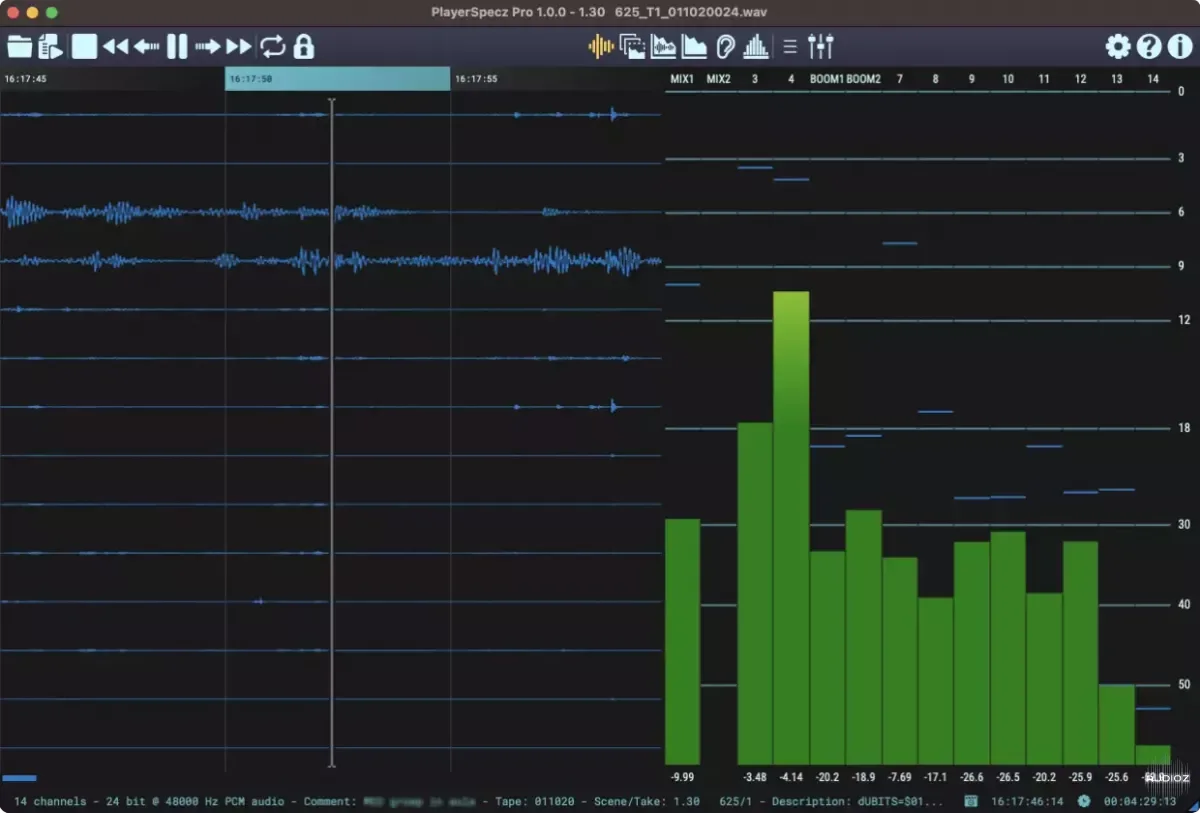Click channel 11 label in meter header
This screenshot has height=813, width=1200.
[x=1044, y=78]
